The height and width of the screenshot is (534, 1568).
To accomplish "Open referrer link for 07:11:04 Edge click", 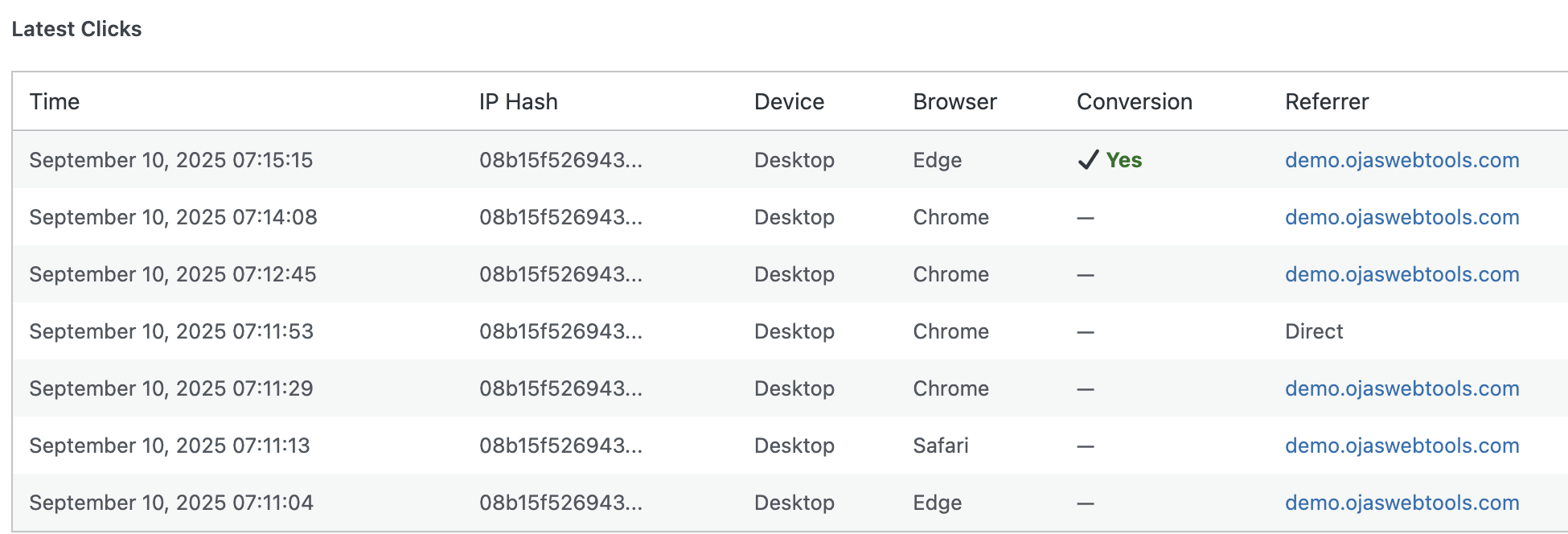I will (x=1402, y=503).
